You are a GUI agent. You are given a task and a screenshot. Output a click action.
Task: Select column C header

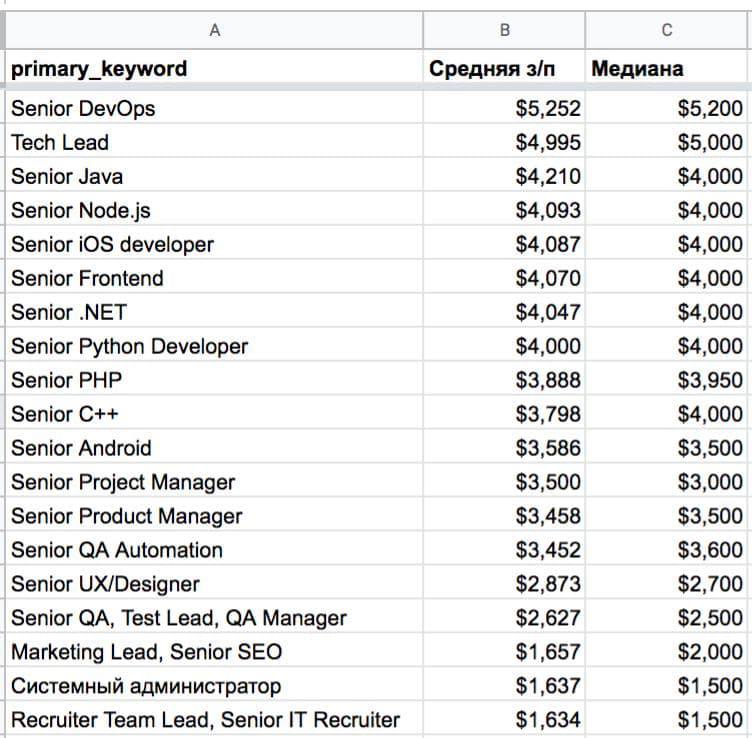pyautogui.click(x=668, y=30)
